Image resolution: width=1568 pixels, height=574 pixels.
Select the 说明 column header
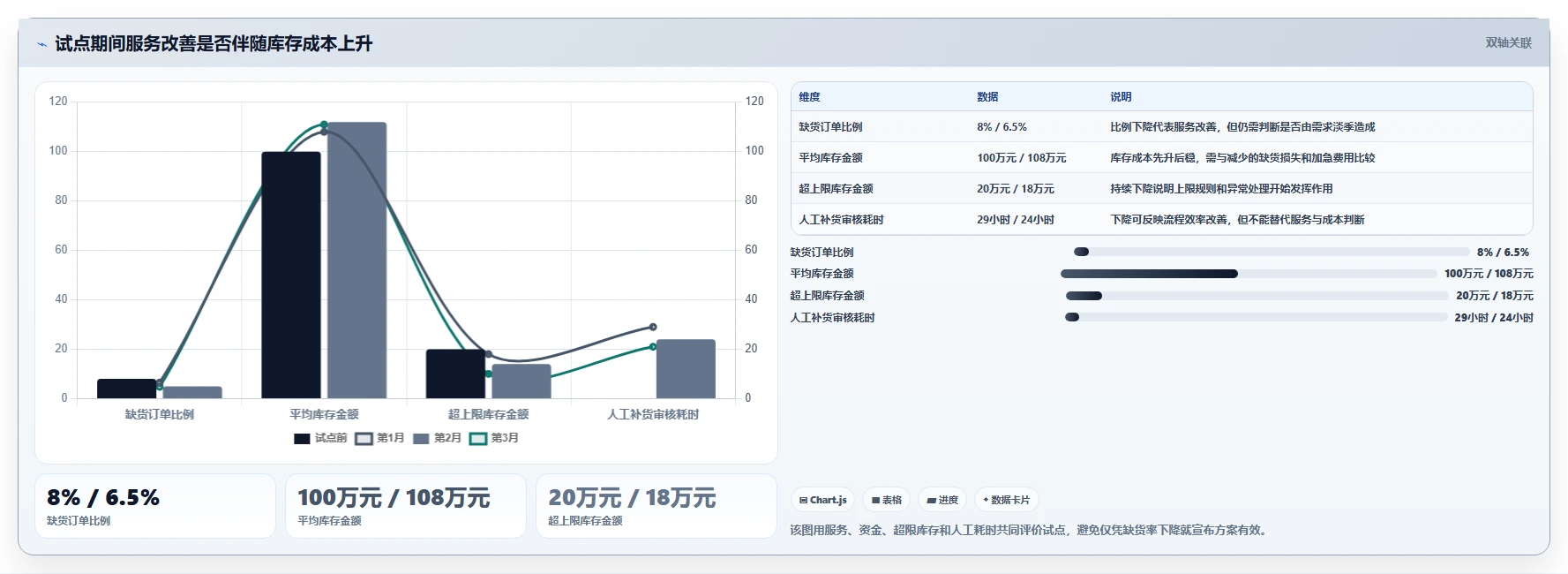click(1121, 97)
